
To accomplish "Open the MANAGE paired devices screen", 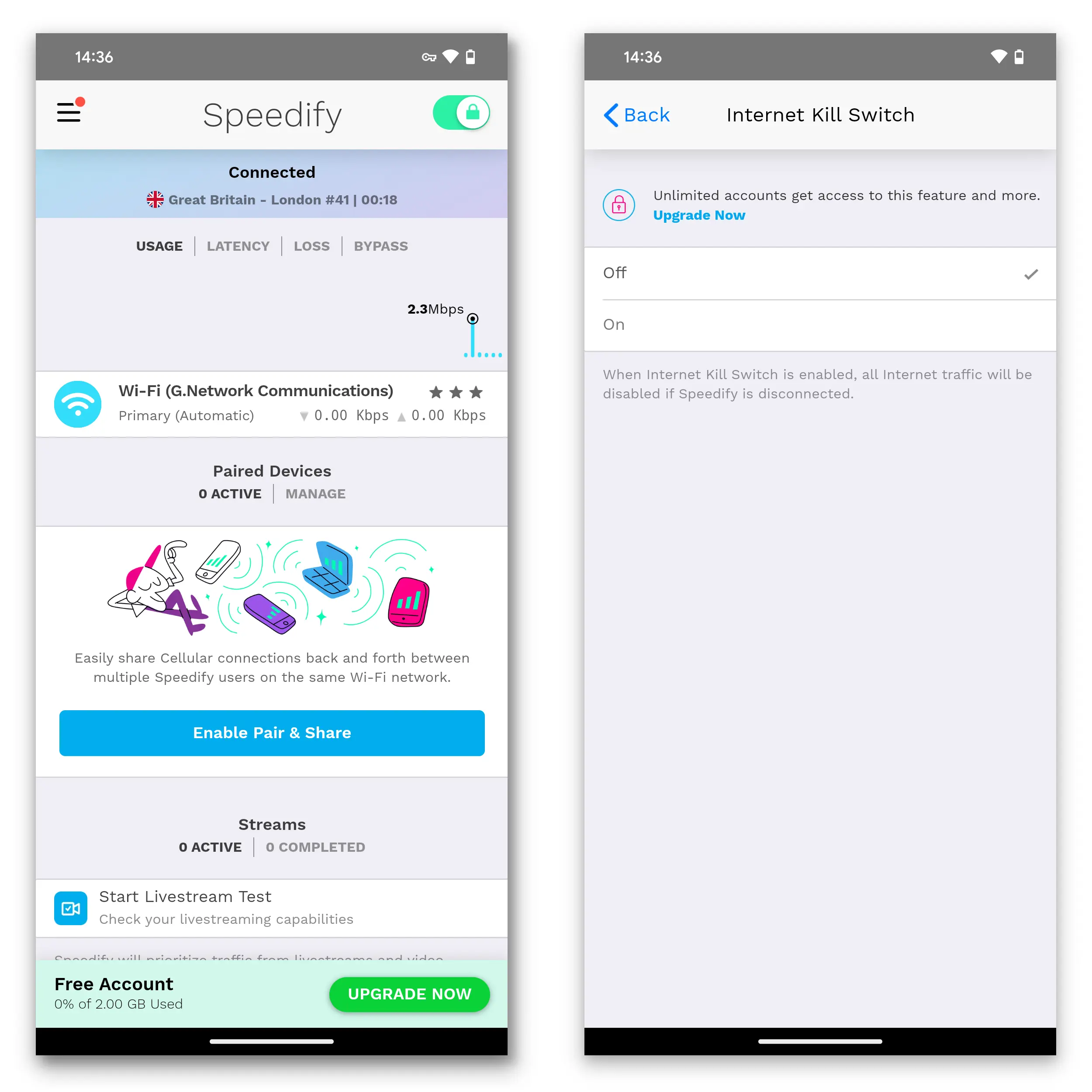I will tap(315, 494).
